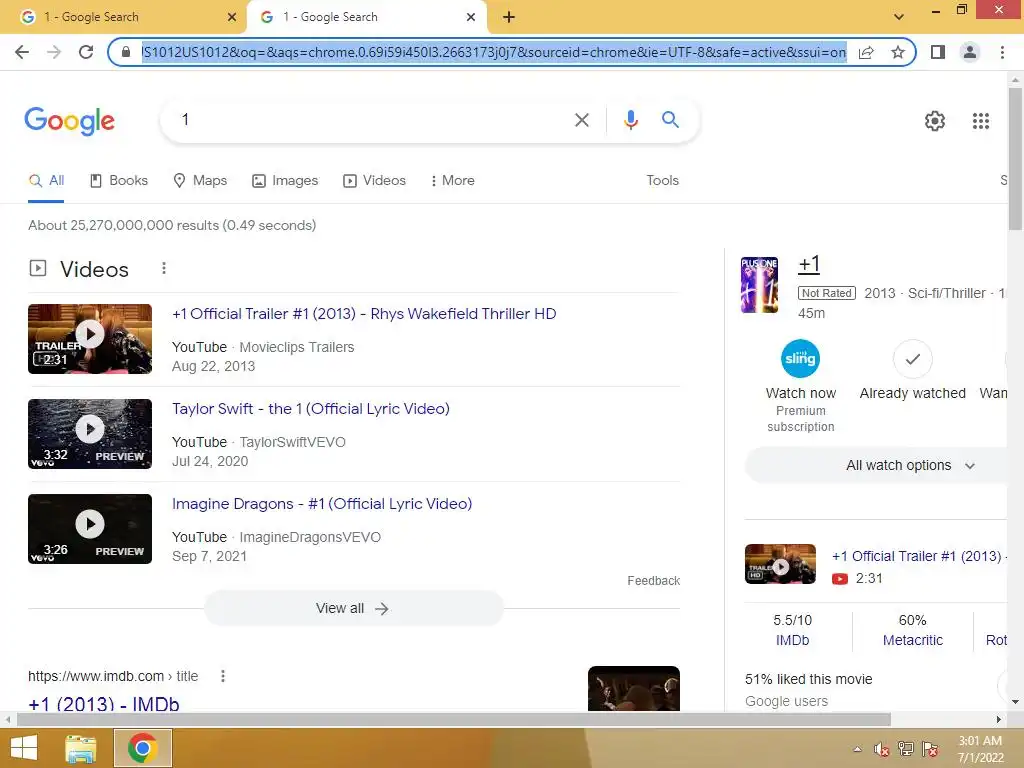Open +1 movie title in knowledge panel
The width and height of the screenshot is (1024, 768).
pyautogui.click(x=809, y=264)
